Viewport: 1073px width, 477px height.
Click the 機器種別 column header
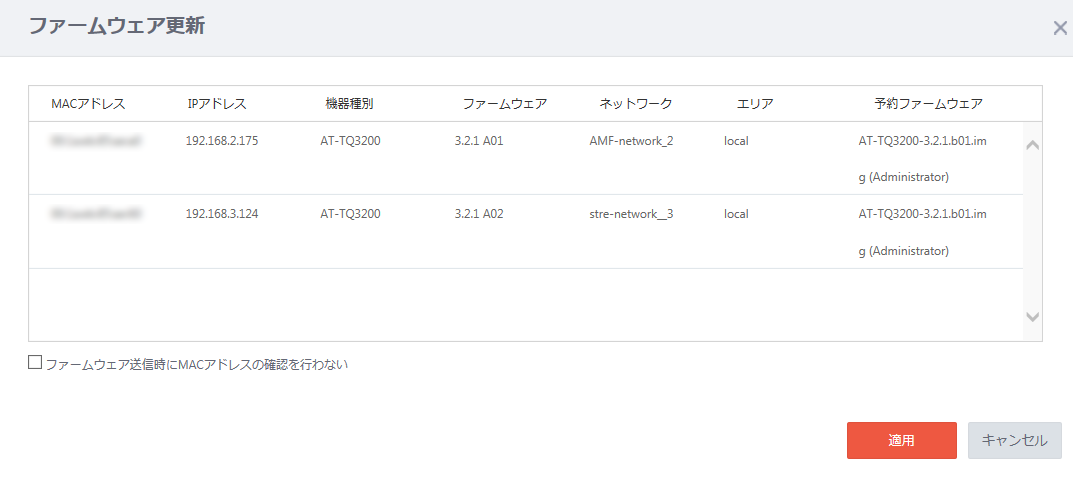pyautogui.click(x=349, y=104)
